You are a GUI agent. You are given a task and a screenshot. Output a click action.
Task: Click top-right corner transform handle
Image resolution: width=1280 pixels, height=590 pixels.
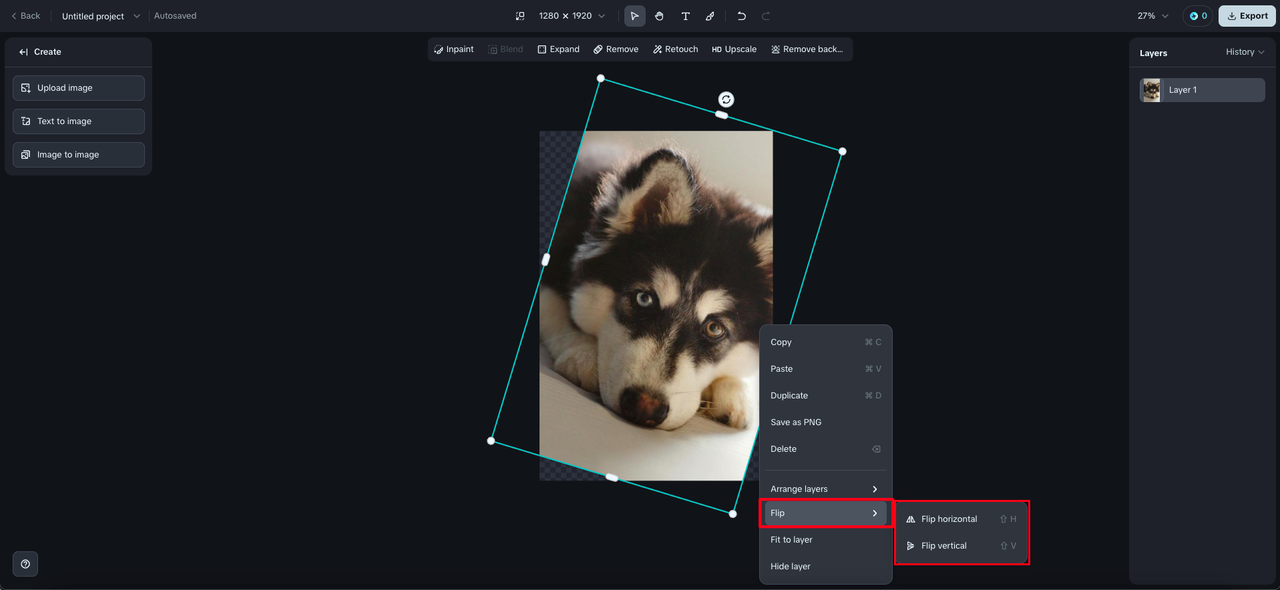842,151
